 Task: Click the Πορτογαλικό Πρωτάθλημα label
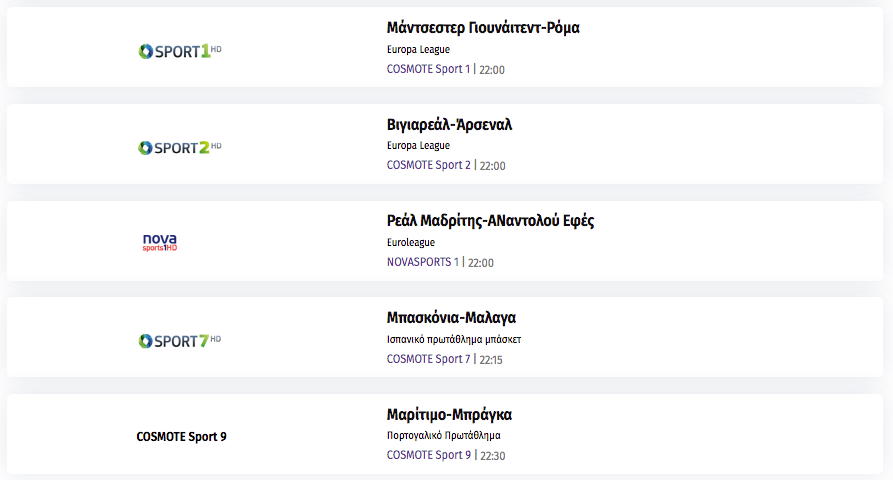pyautogui.click(x=444, y=436)
